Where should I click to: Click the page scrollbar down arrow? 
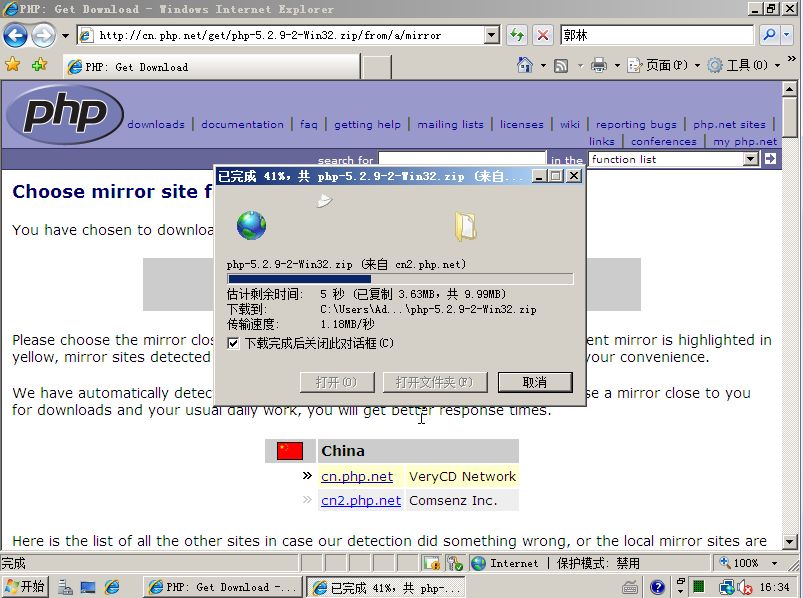[789, 542]
